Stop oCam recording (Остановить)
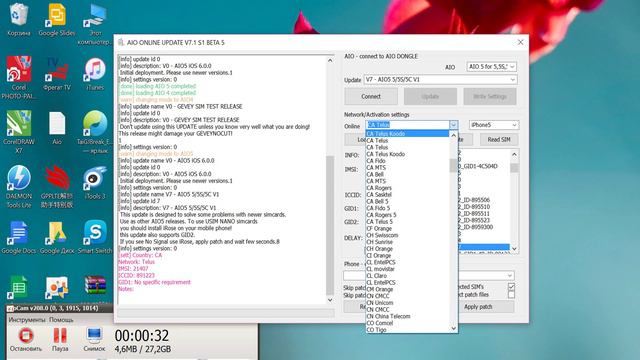This screenshot has height=360, width=640. coord(26,340)
